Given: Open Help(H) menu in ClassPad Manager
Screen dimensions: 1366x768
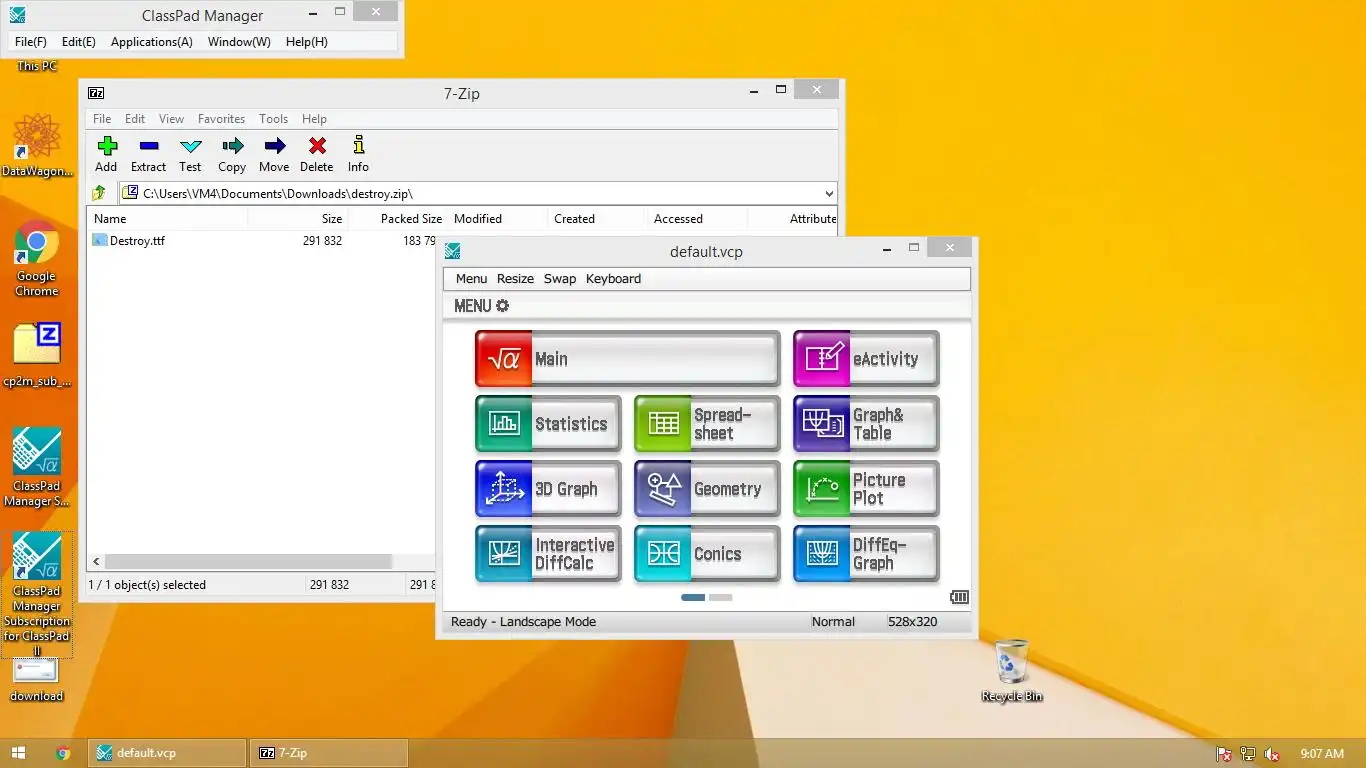Looking at the screenshot, I should [x=307, y=42].
